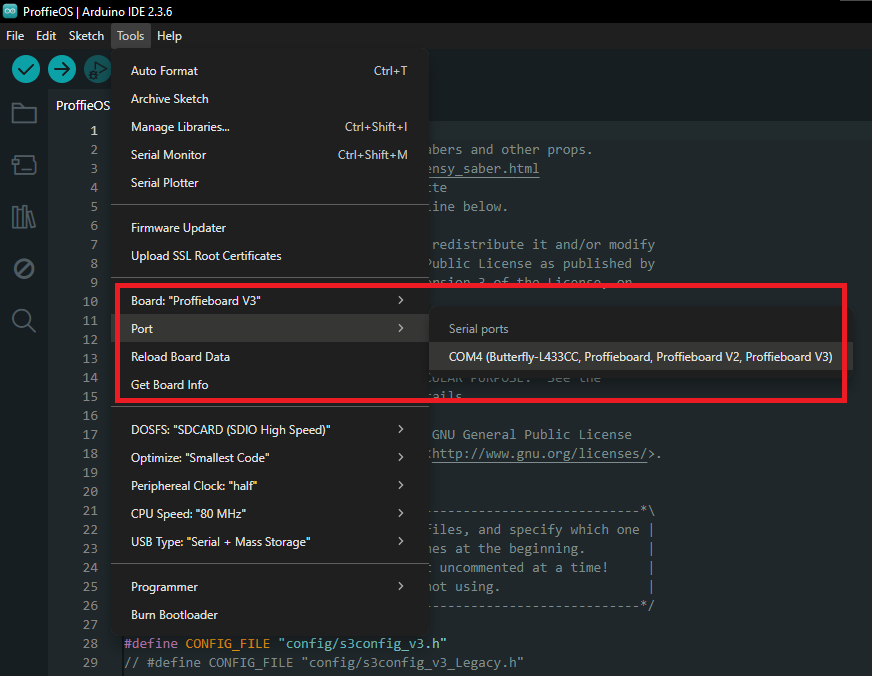
Task: Click the #define CONFIG_FILE s3config_v3.h line
Action: tap(285, 643)
